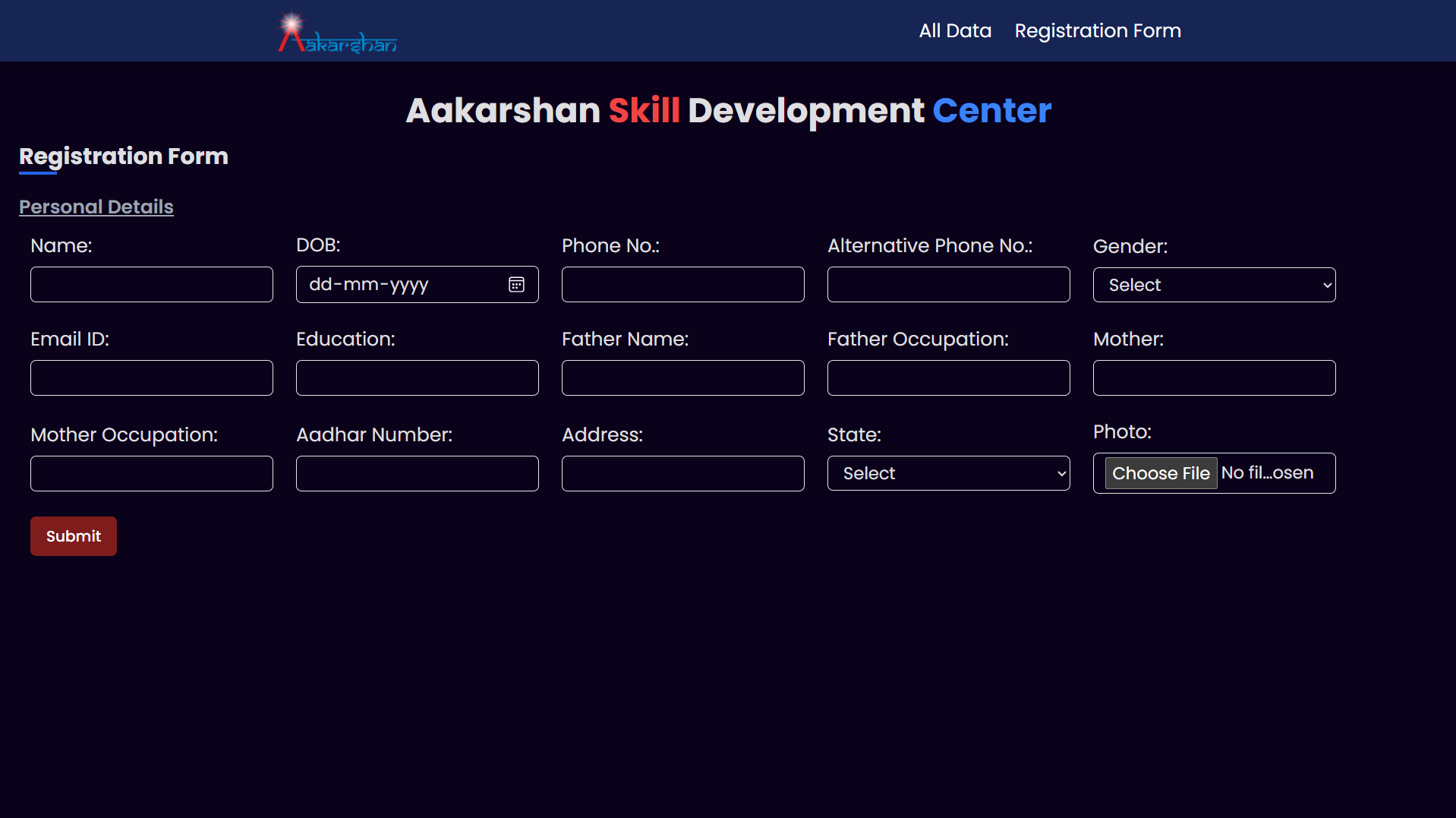Select the Address text field
The height and width of the screenshot is (818, 1456).
click(682, 474)
